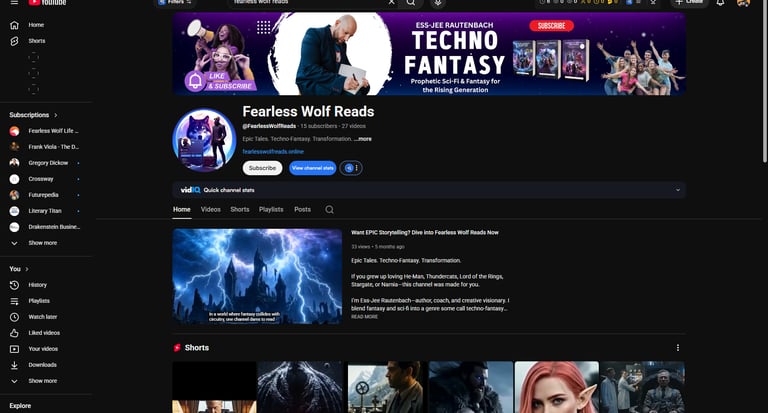The height and width of the screenshot is (413, 768).
Task: Search within the channel using magnifier icon
Action: coord(330,210)
